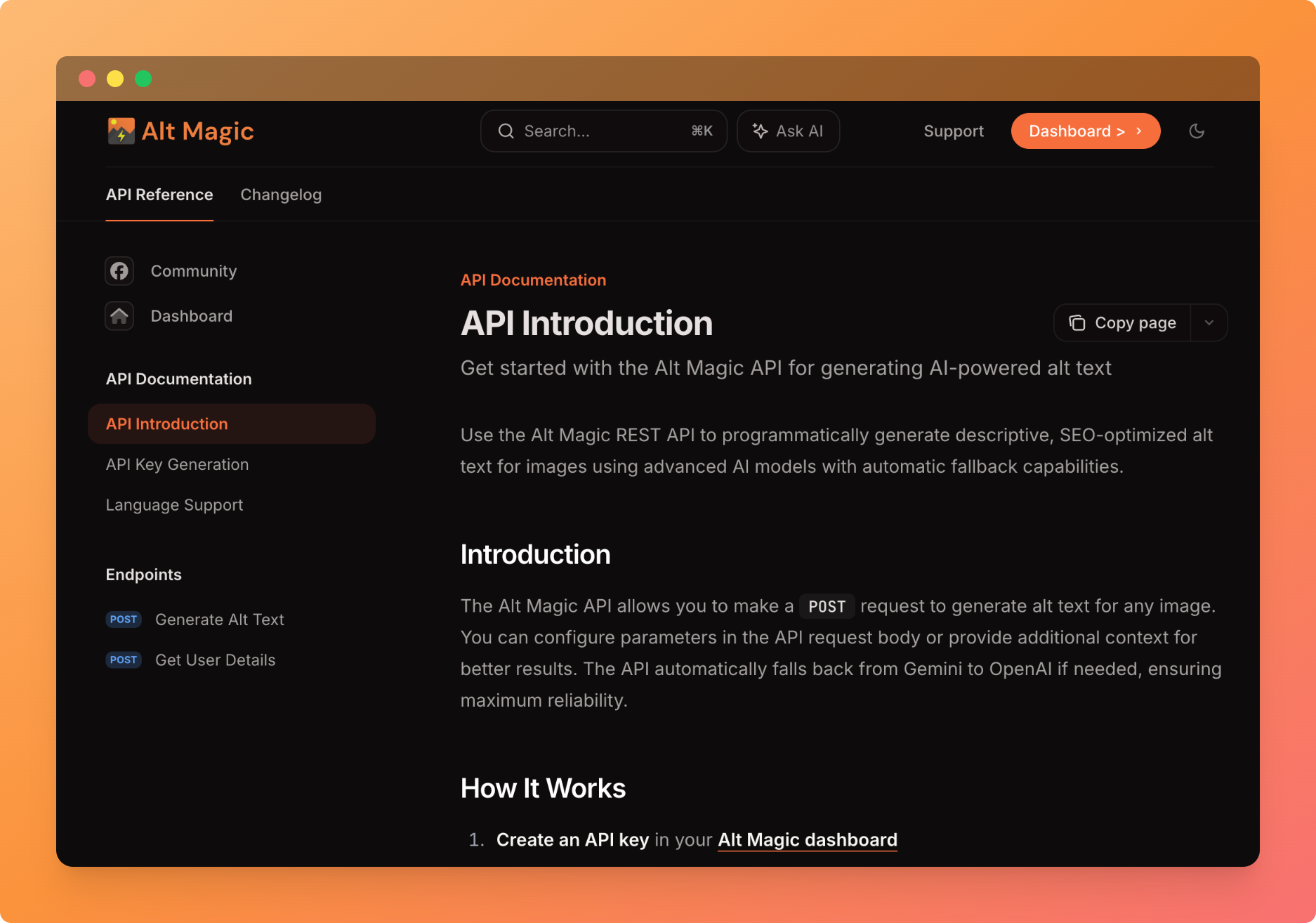Click the copy icon beside Copy page

1077,322
